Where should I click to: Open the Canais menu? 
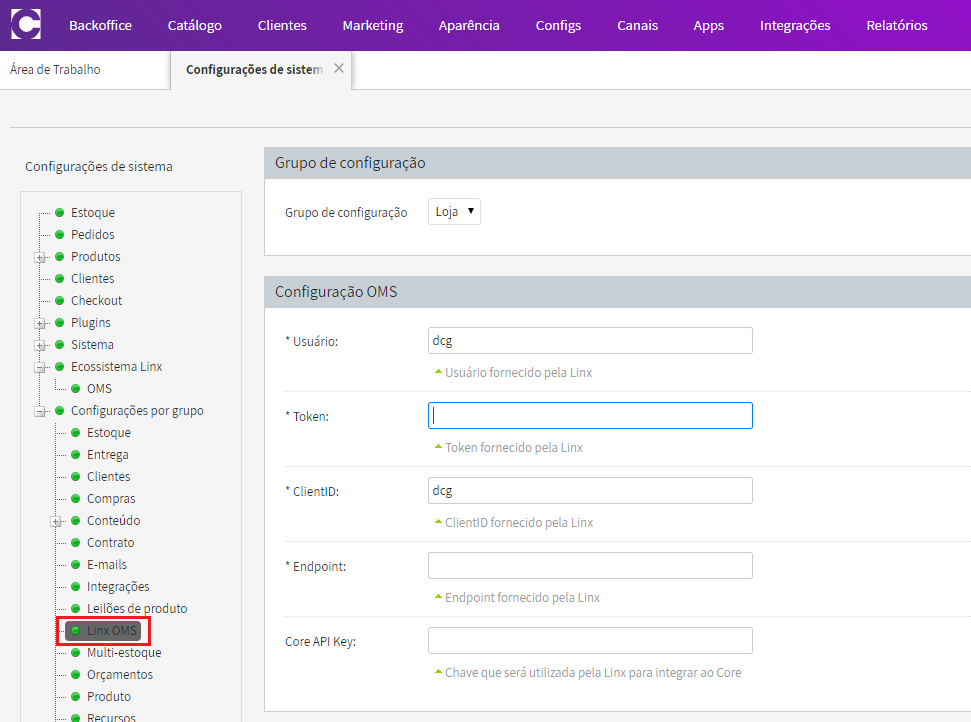[637, 25]
